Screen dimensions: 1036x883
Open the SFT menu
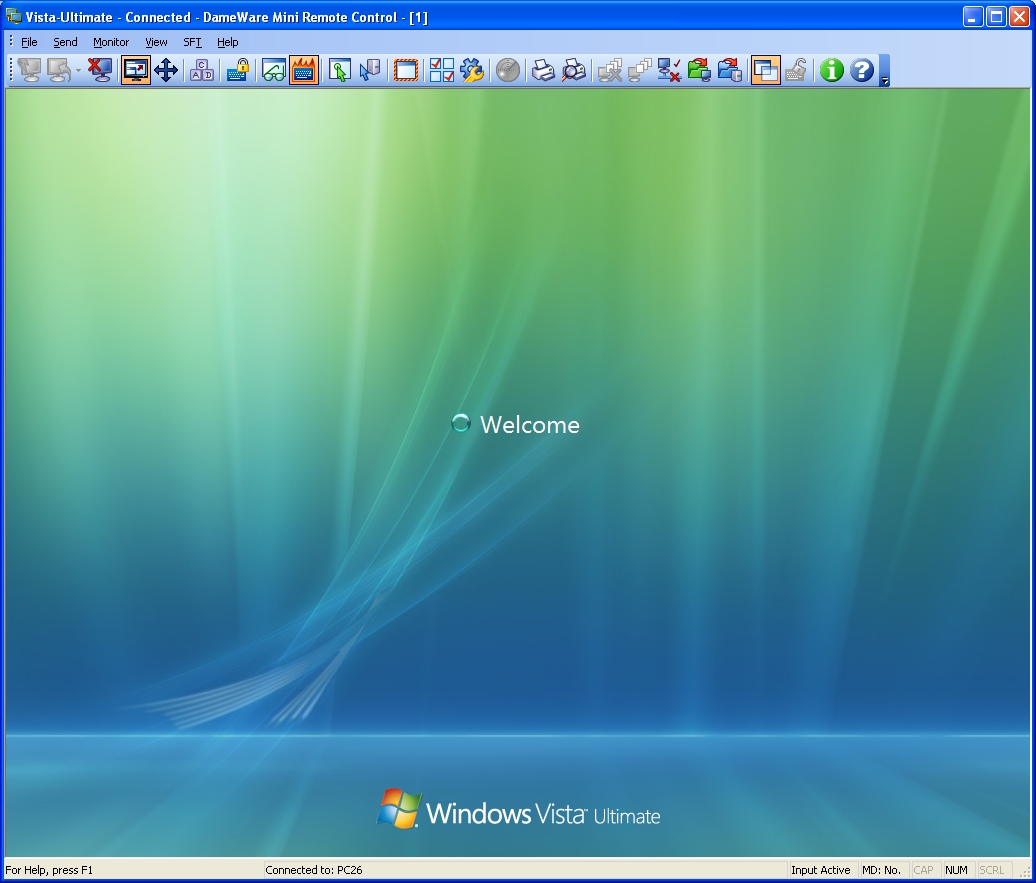coord(192,42)
